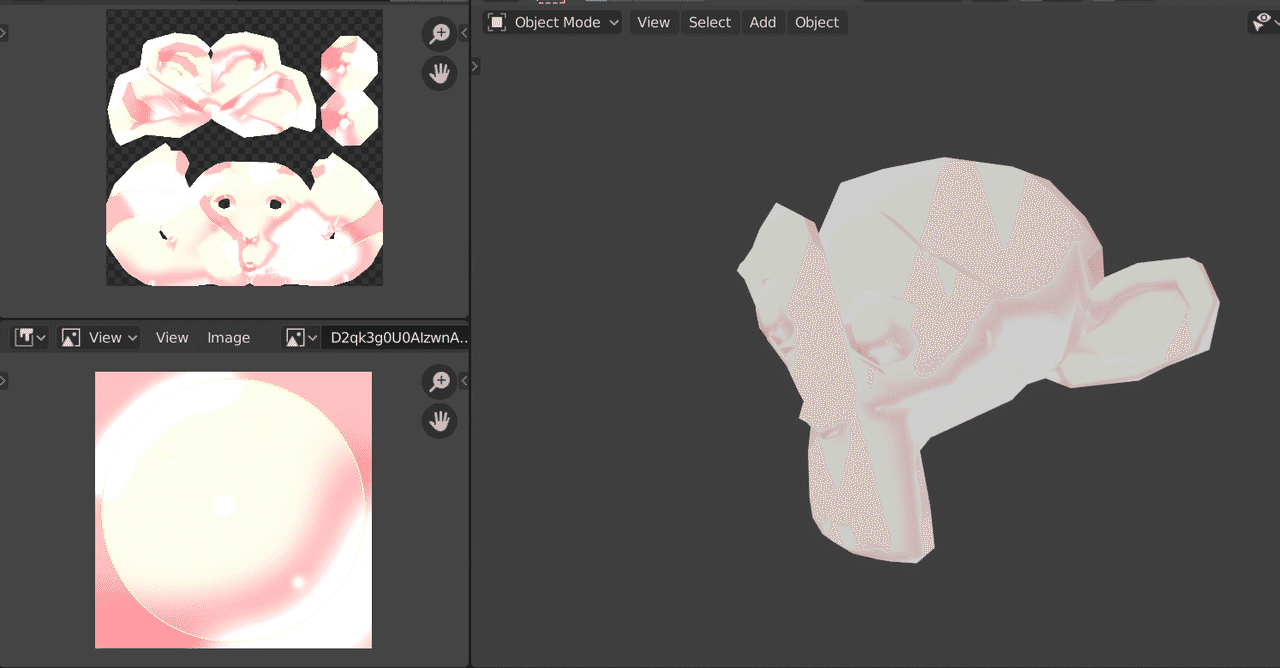Click the zoom magnifier in the pink texture editor

tap(439, 381)
